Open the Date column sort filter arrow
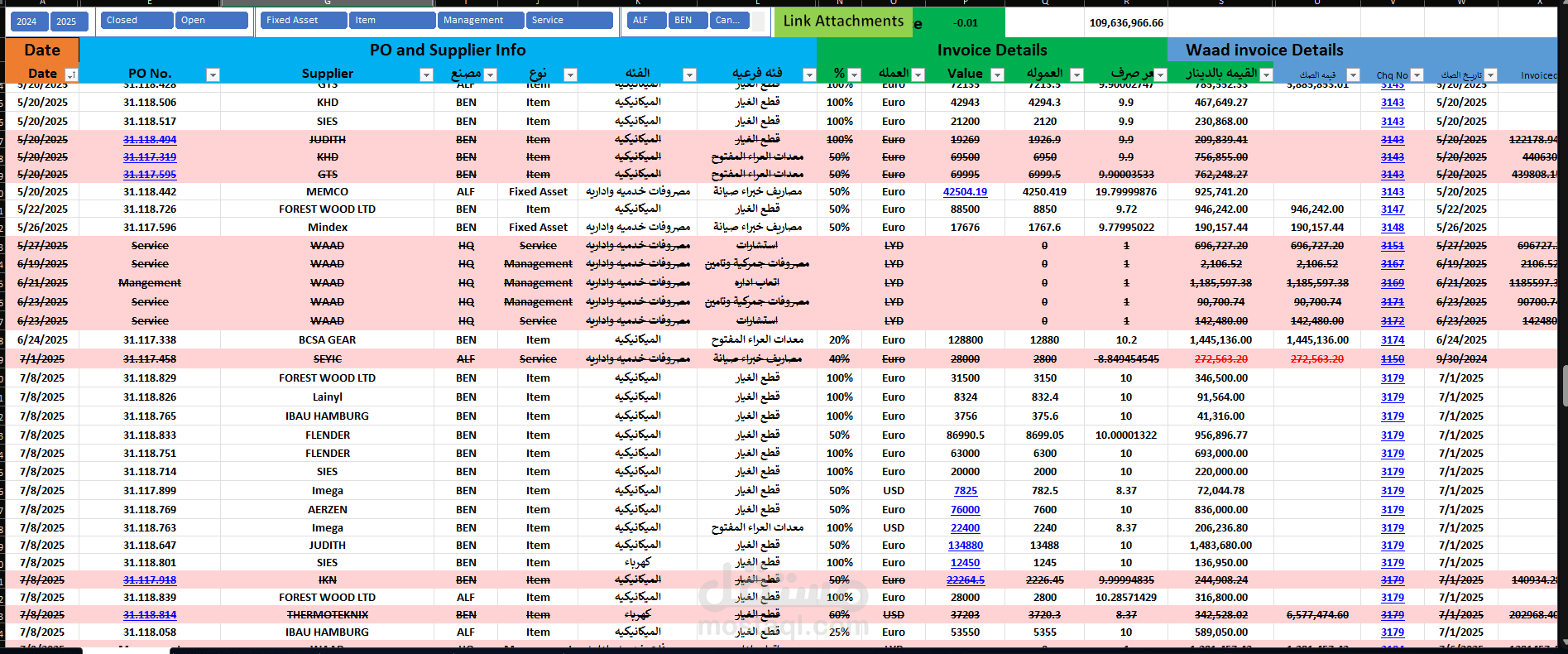The width and height of the screenshot is (1568, 654). pyautogui.click(x=71, y=75)
